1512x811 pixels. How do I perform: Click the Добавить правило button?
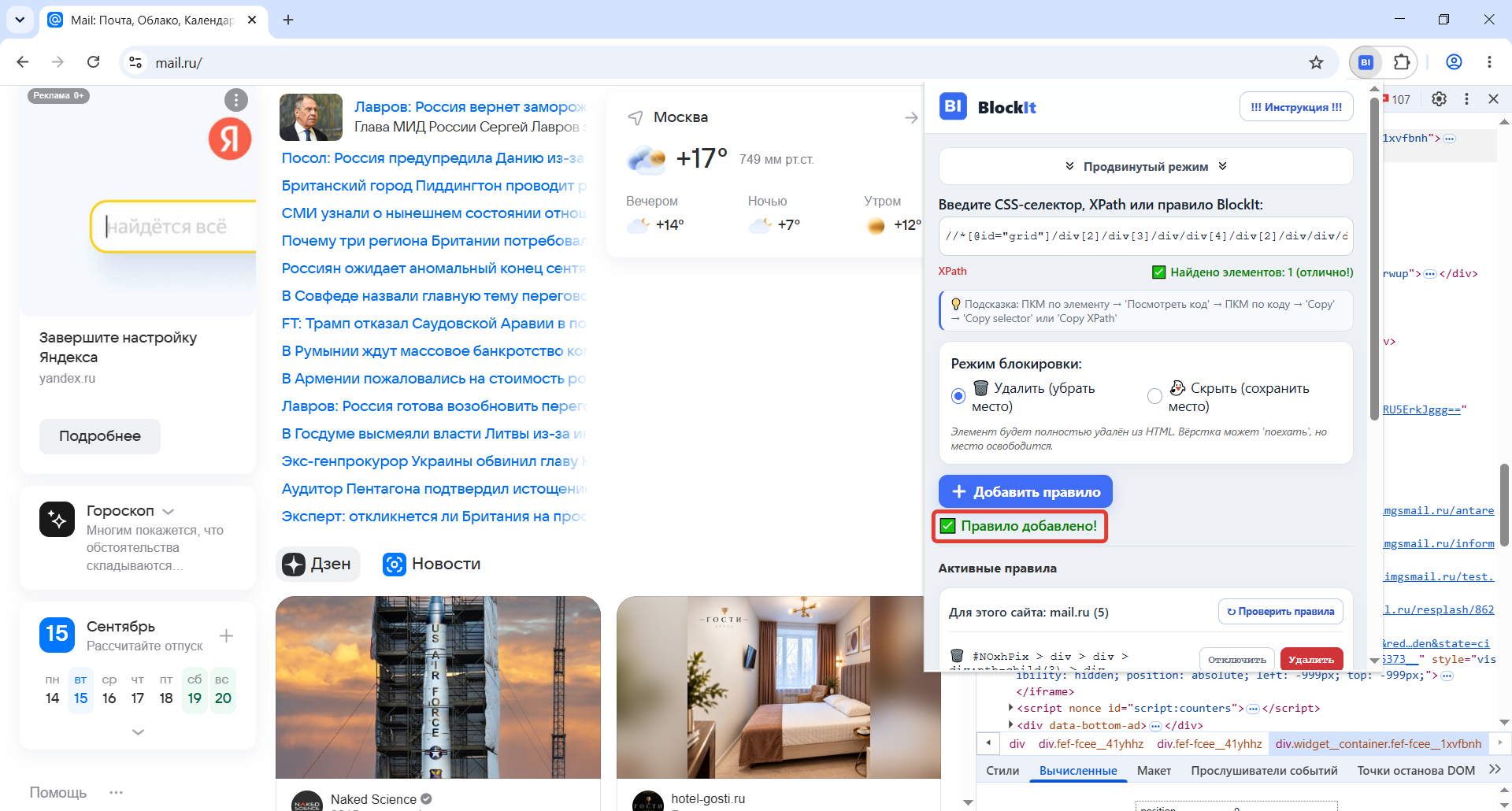[1025, 491]
